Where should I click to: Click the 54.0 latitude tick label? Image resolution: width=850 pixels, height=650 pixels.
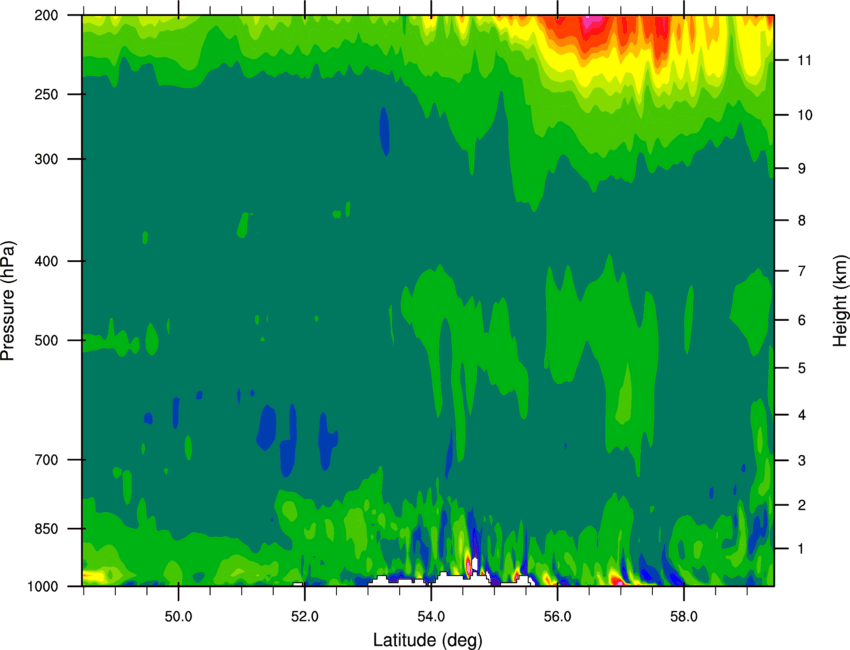pyautogui.click(x=431, y=617)
